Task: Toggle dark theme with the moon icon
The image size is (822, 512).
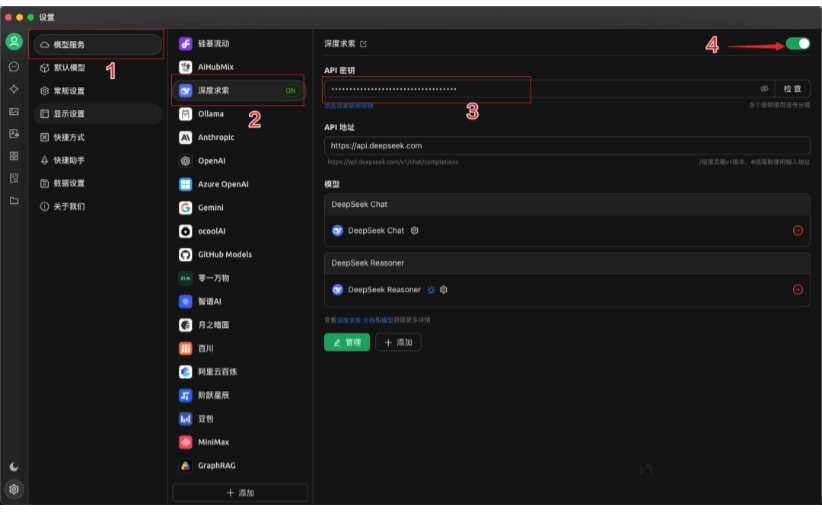Action: pyautogui.click(x=14, y=466)
